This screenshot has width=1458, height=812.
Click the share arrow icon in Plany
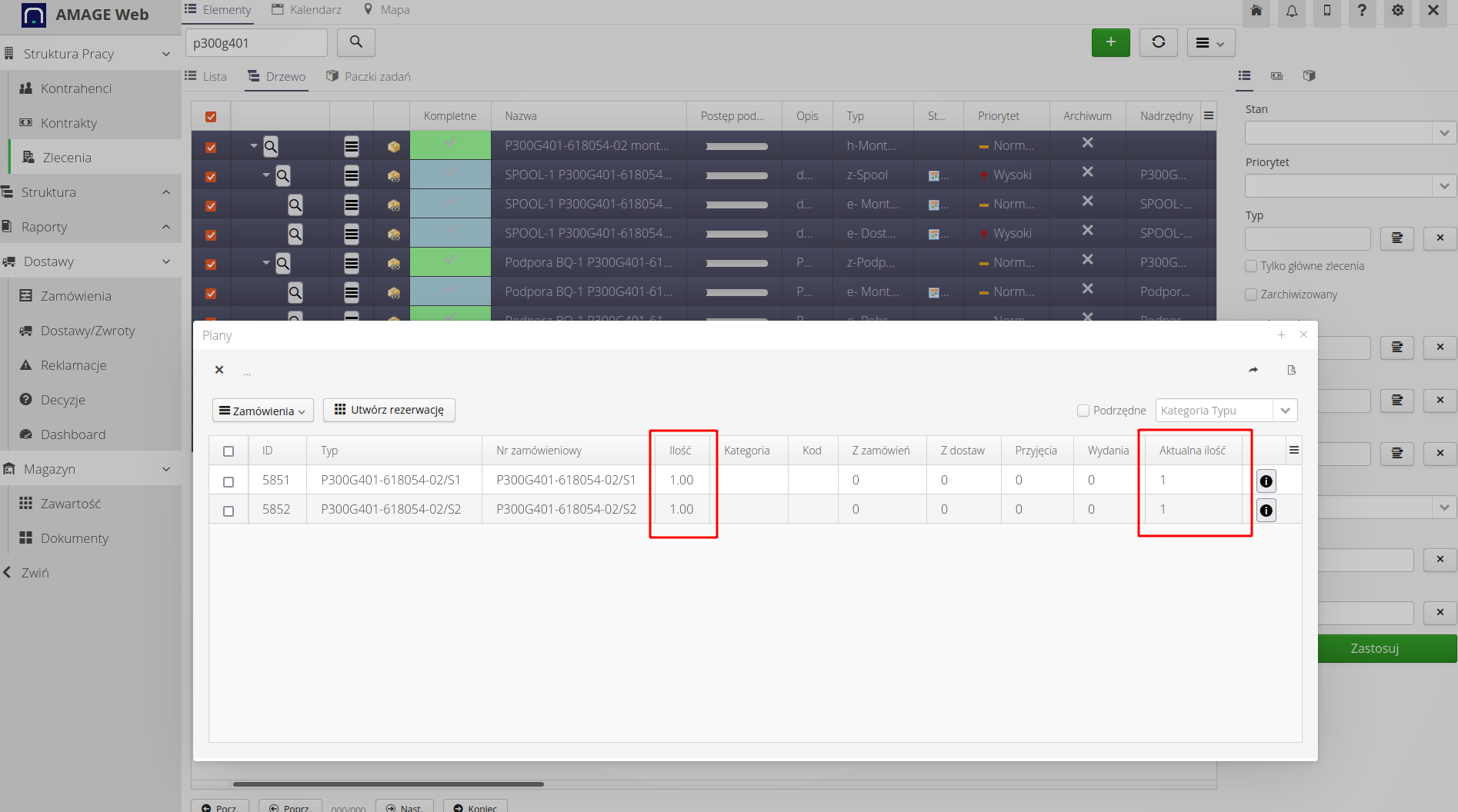(x=1253, y=370)
